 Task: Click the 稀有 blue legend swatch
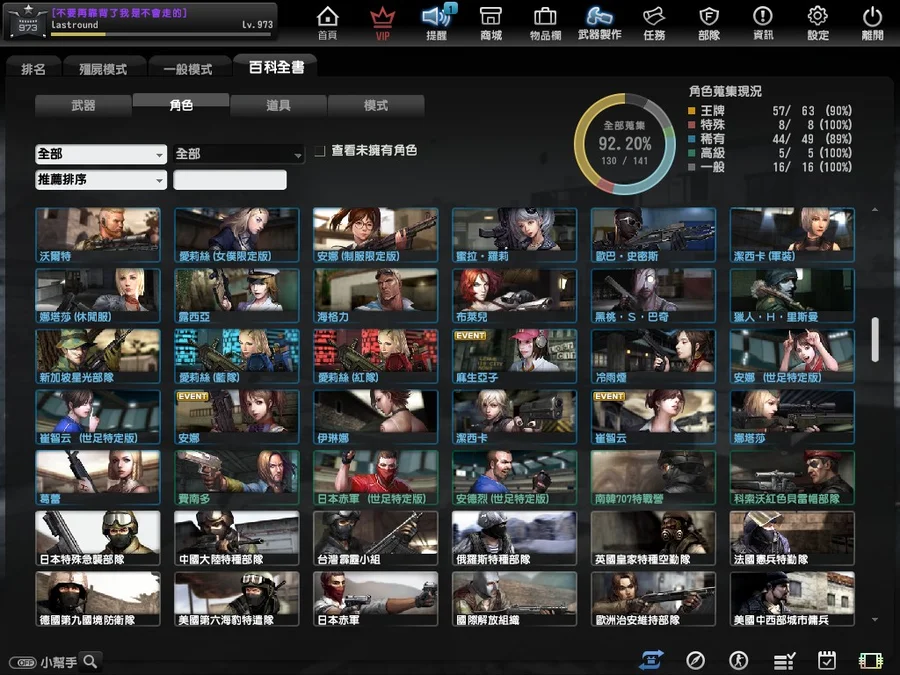(692, 139)
